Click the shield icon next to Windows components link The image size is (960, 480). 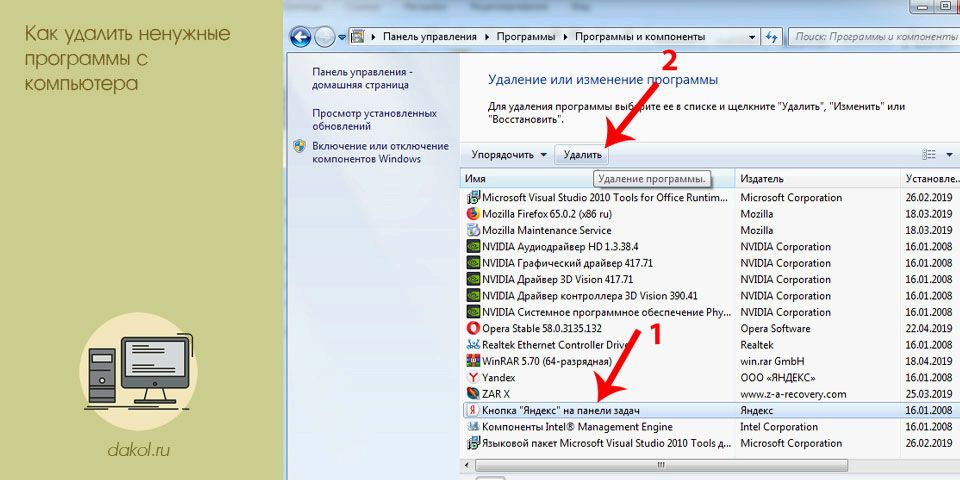pyautogui.click(x=299, y=146)
